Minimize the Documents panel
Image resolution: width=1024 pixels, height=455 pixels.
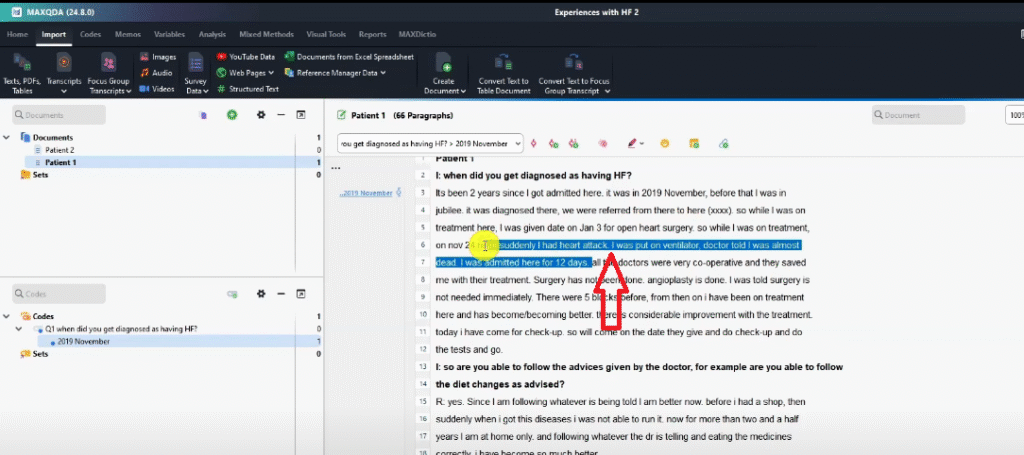click(281, 115)
